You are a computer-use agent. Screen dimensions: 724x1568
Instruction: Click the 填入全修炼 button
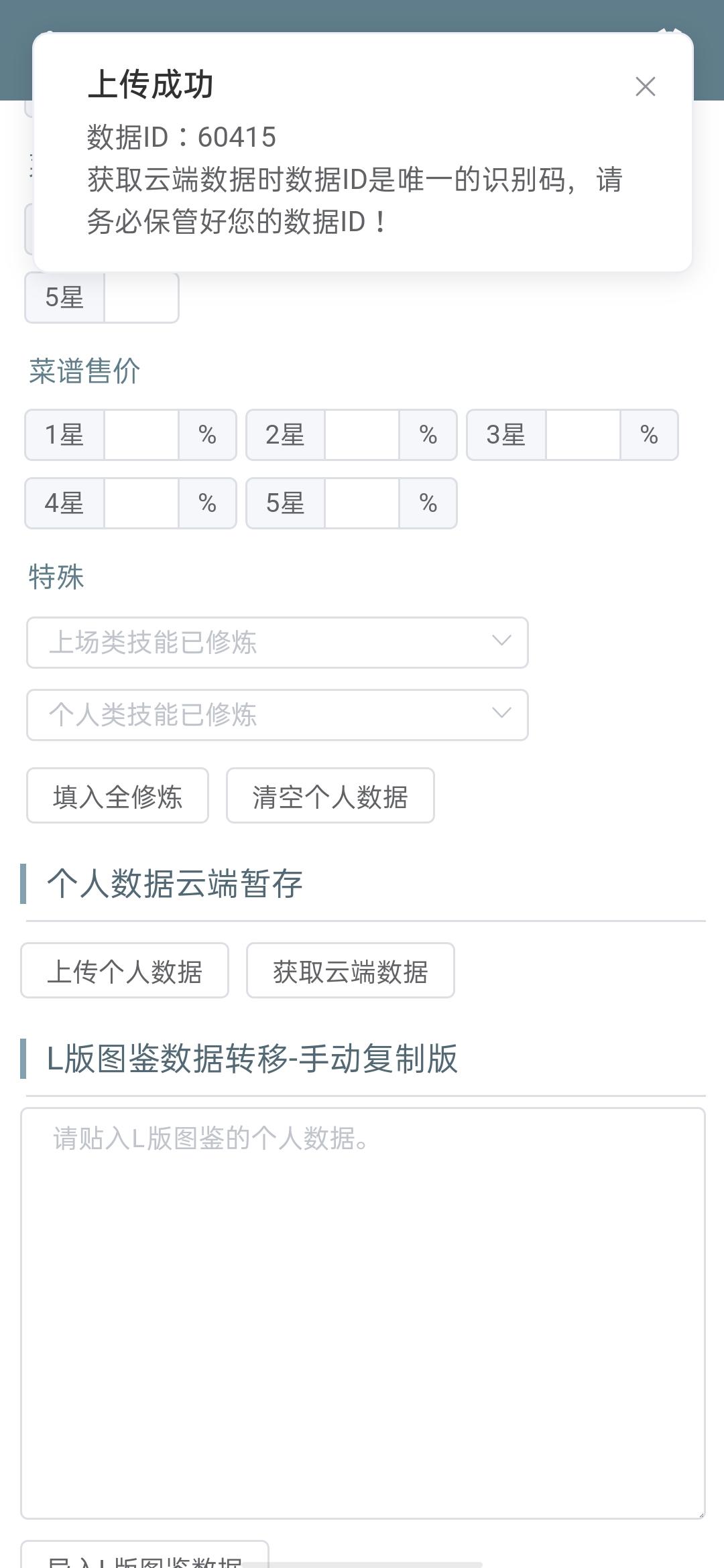(117, 796)
